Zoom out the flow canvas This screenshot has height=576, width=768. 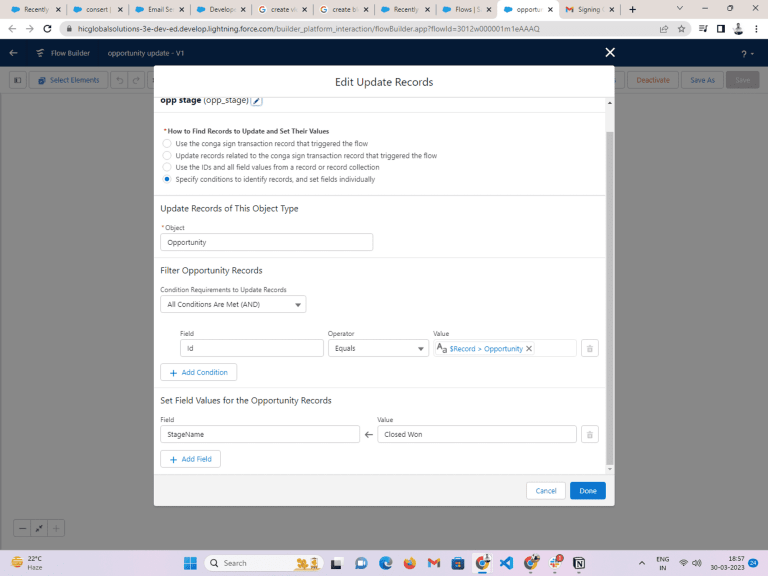[x=22, y=528]
